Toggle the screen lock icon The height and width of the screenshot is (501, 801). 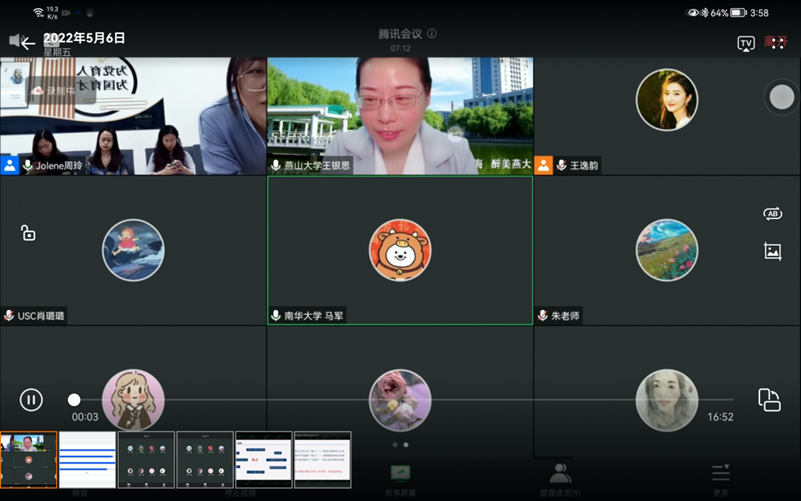click(x=28, y=233)
